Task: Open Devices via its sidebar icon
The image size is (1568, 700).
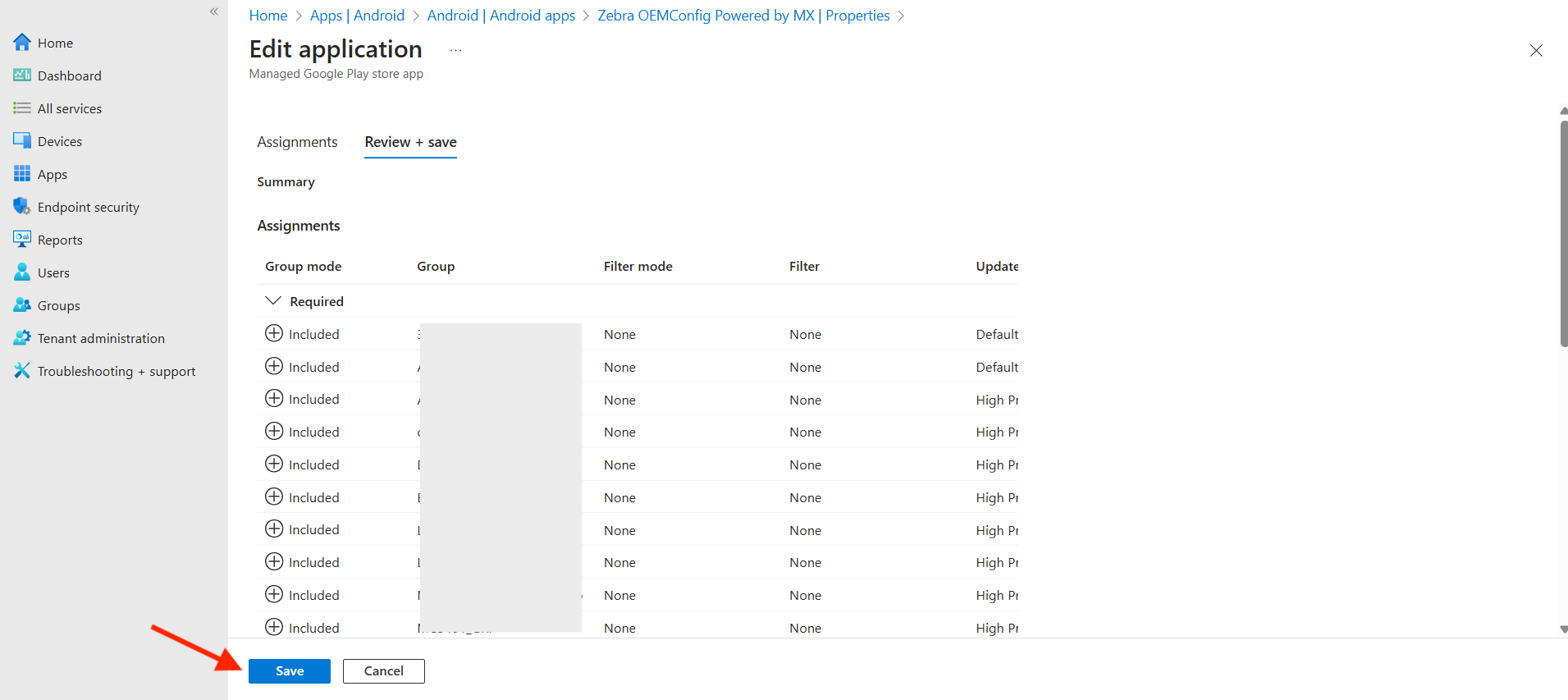Action: coord(22,141)
